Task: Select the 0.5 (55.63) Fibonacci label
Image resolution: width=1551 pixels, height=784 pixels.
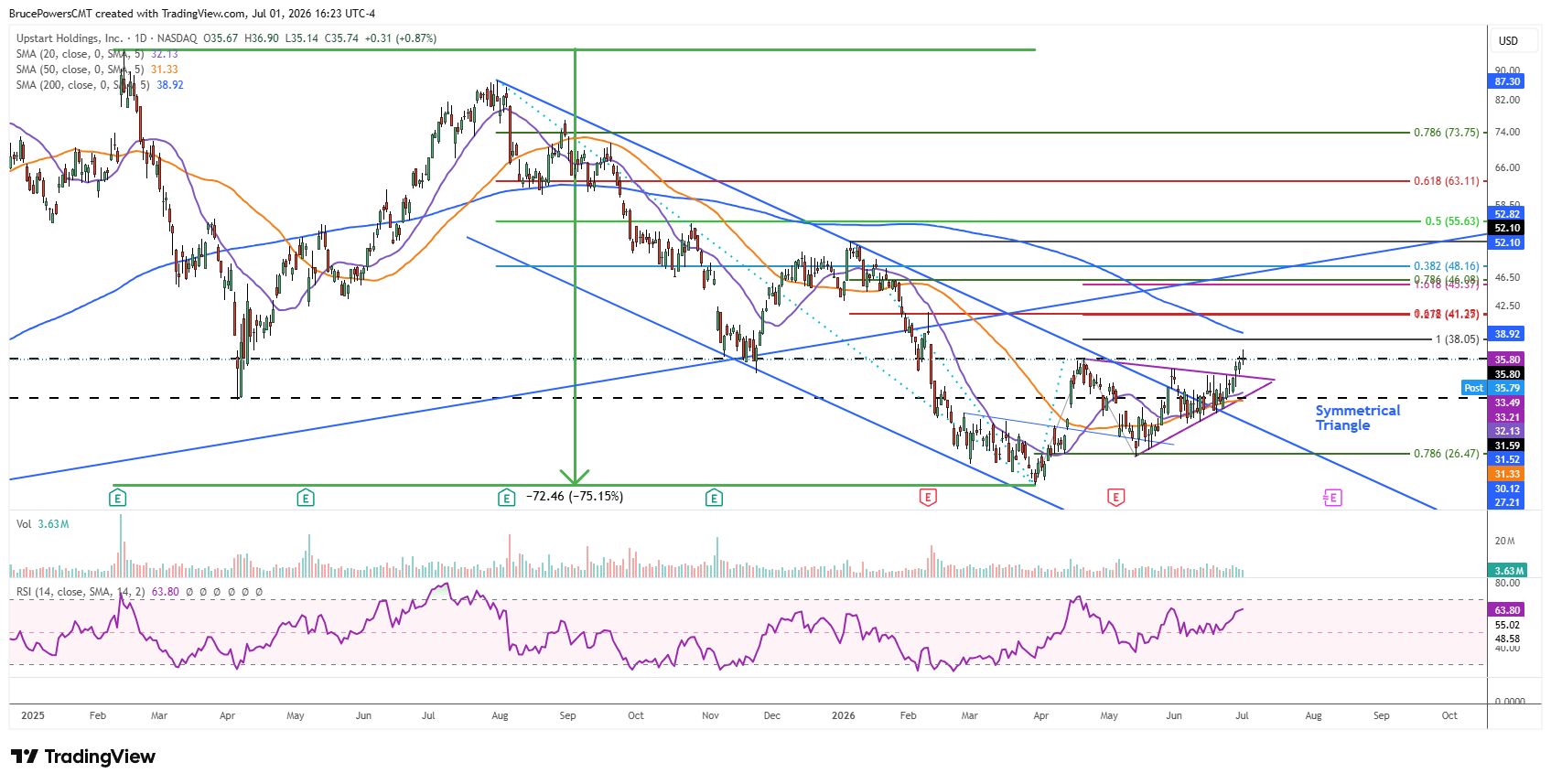Action: pyautogui.click(x=1452, y=221)
